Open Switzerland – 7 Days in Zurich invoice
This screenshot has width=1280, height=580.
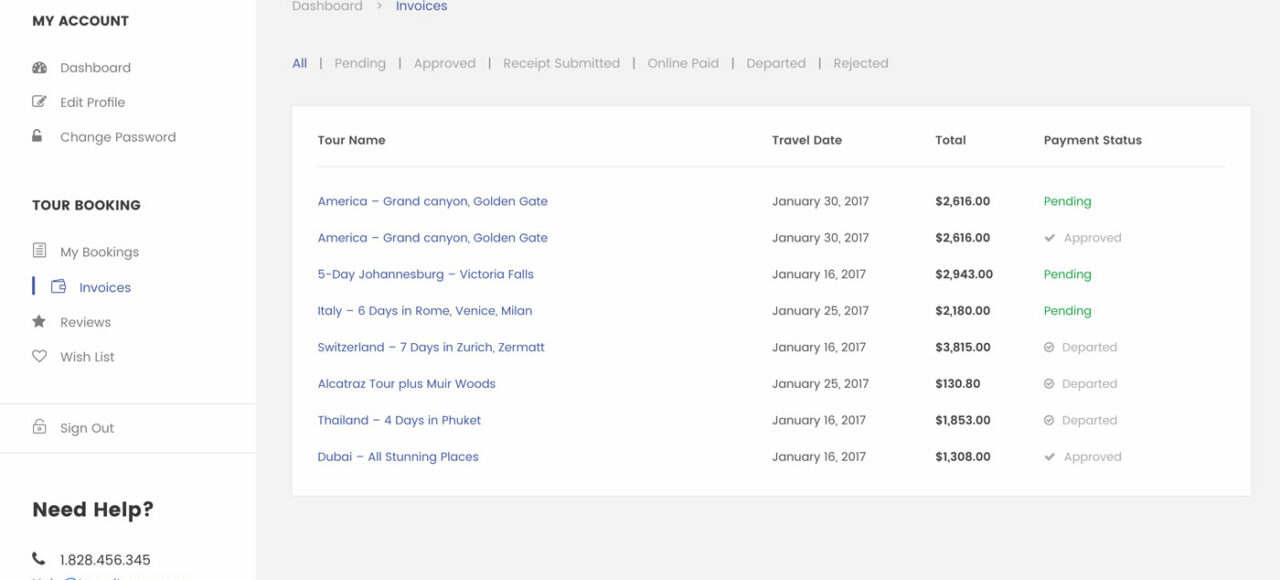pos(431,347)
